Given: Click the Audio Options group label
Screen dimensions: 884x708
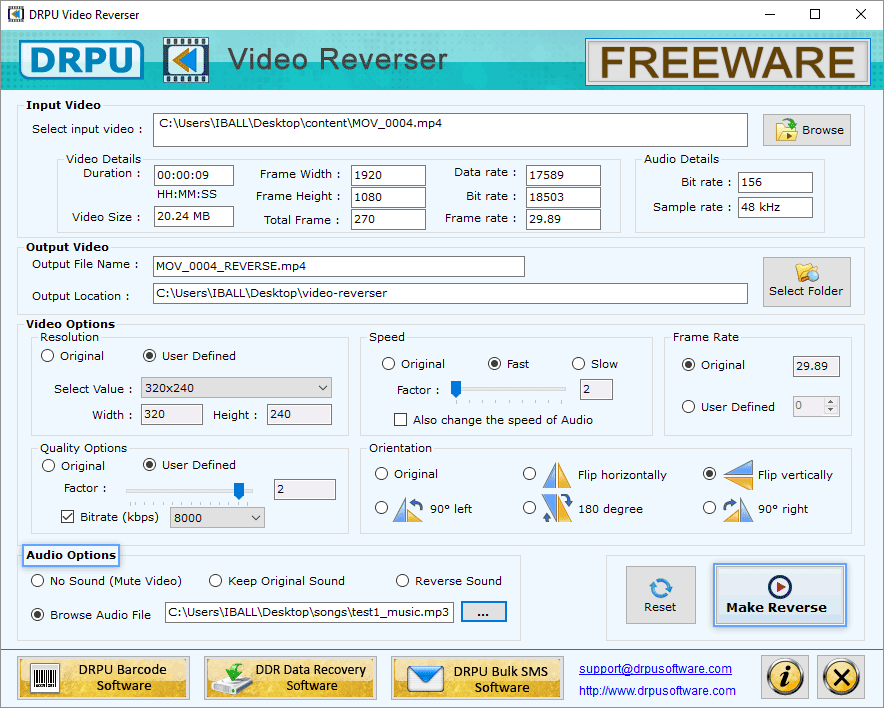Looking at the screenshot, I should point(71,555).
